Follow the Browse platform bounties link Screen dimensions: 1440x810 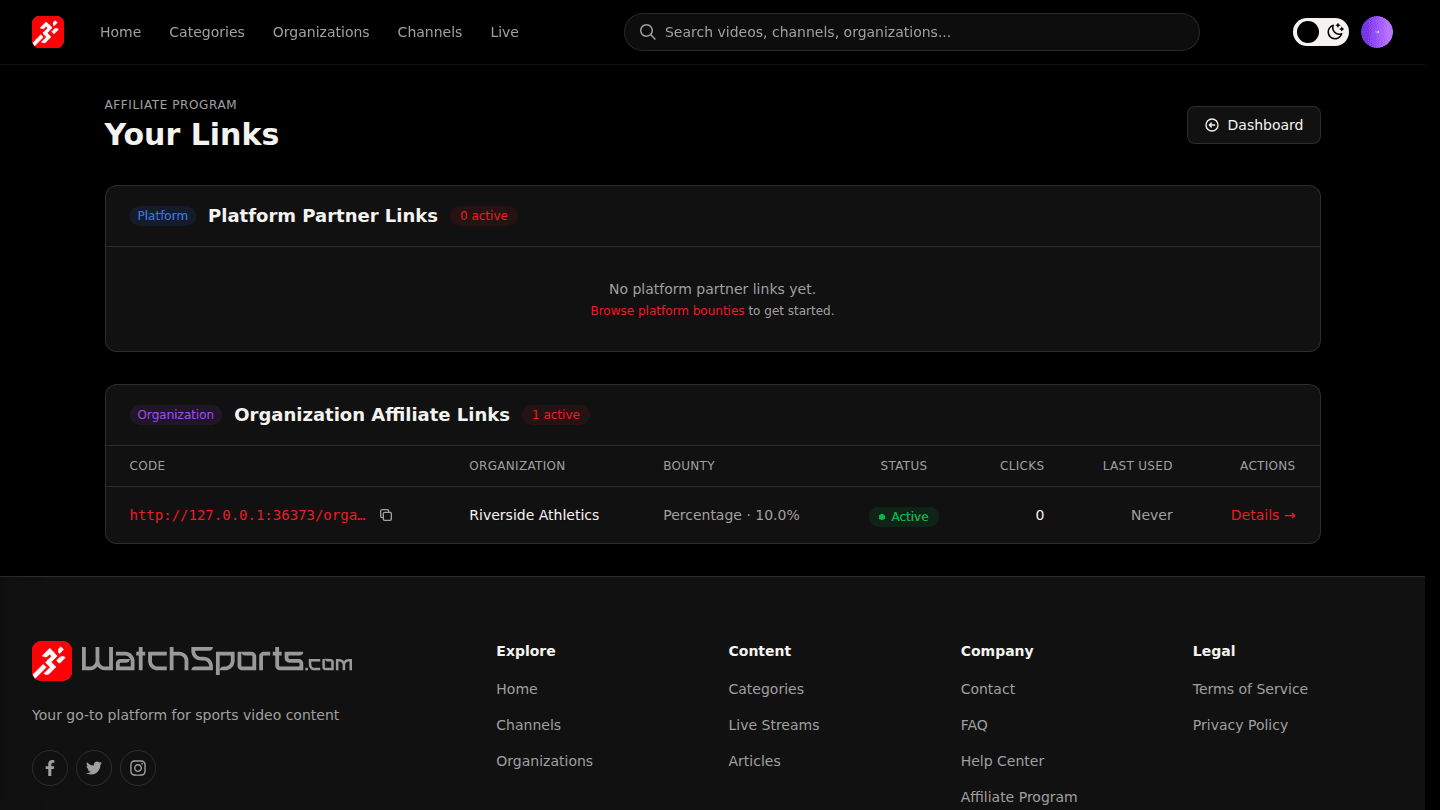coord(667,311)
